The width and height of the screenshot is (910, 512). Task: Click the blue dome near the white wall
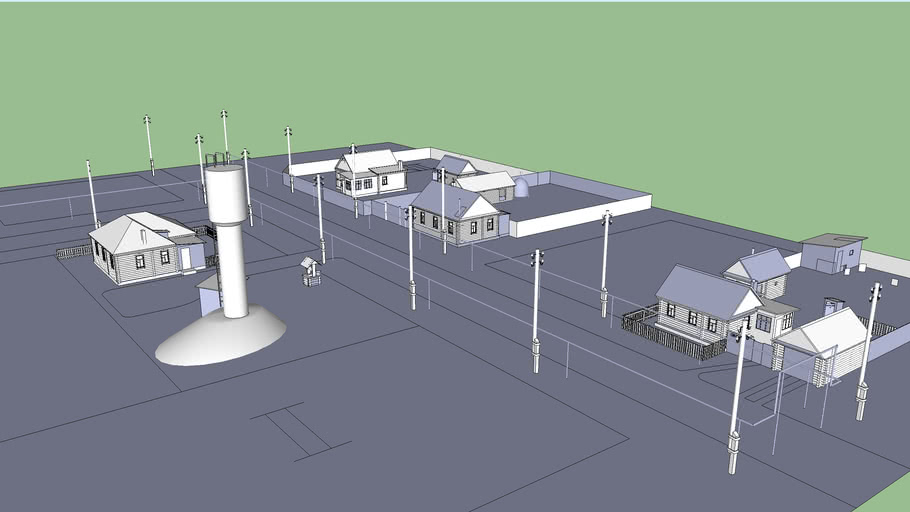point(521,188)
